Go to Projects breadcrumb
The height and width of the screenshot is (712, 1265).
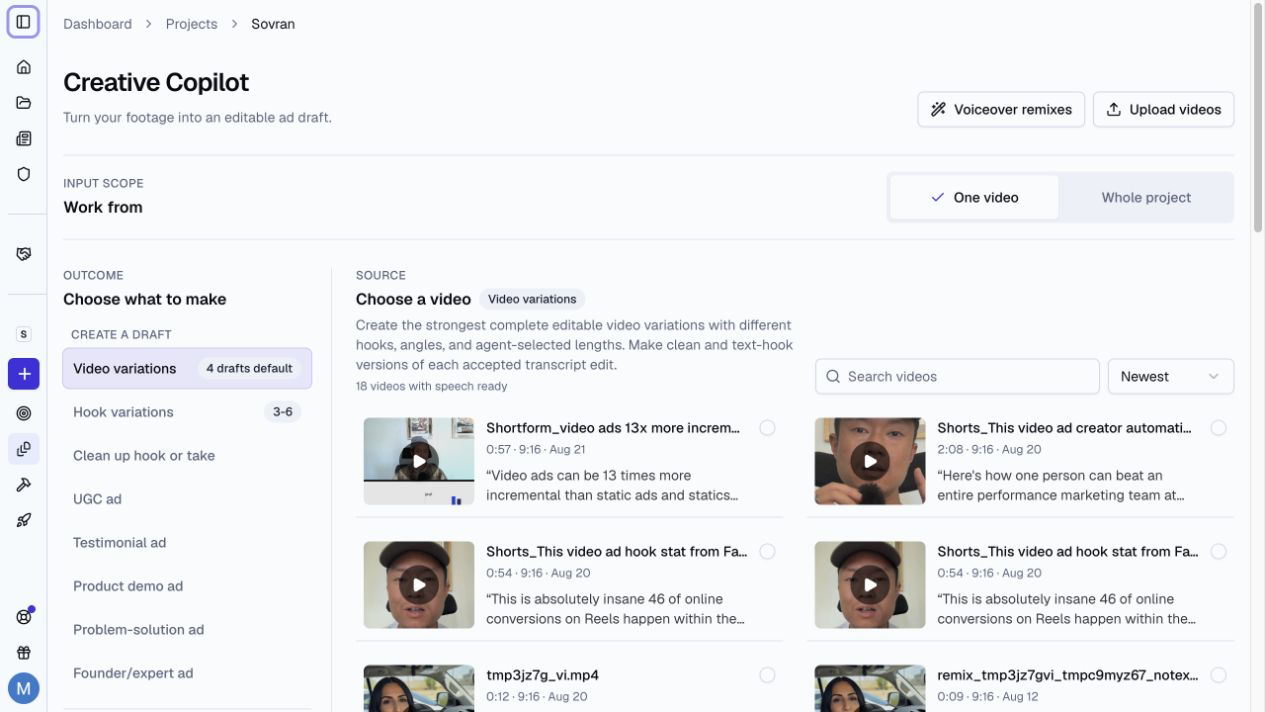191,24
